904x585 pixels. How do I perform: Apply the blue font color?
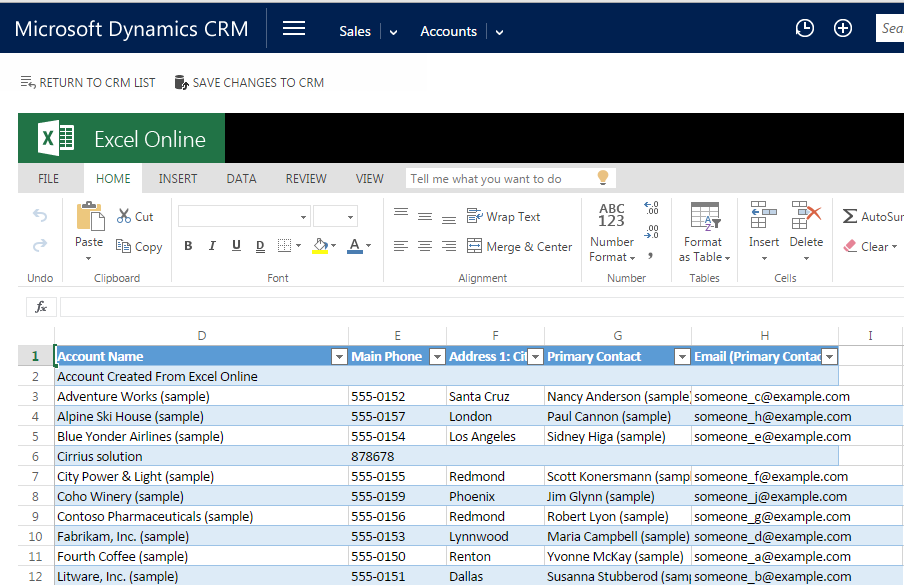tap(355, 246)
